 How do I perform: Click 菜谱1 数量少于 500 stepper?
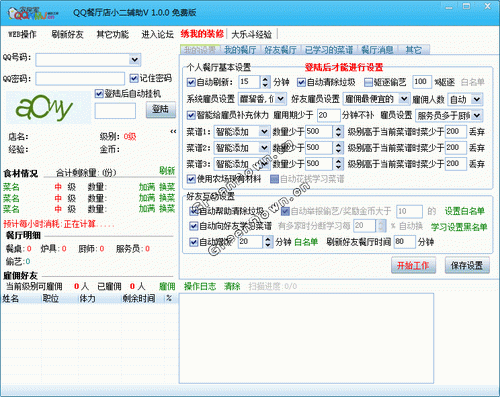tap(339, 132)
